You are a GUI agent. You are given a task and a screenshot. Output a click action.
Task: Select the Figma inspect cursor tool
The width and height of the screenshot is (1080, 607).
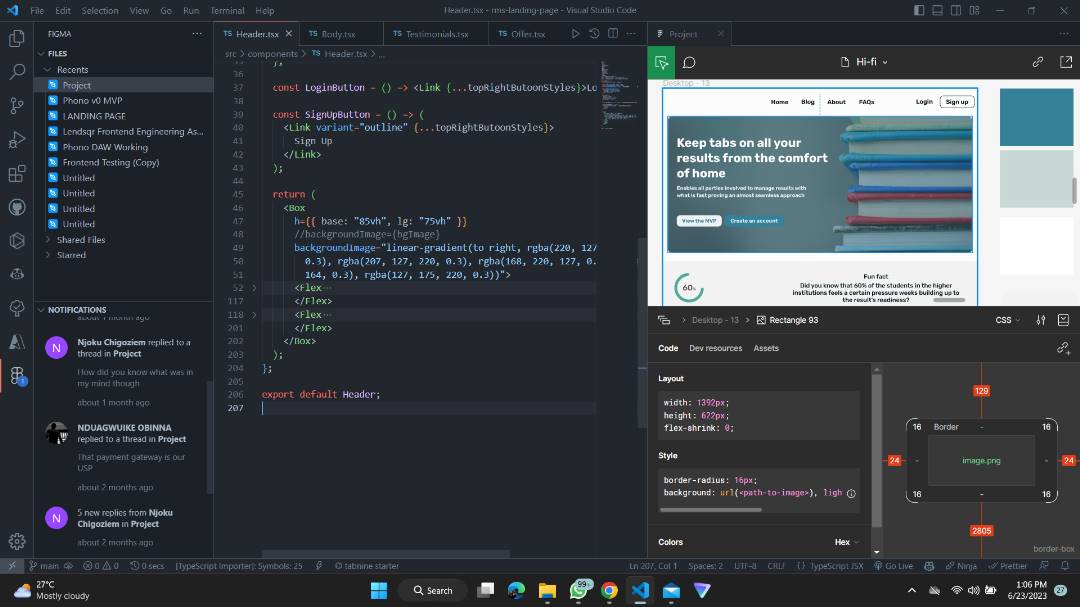(x=661, y=63)
